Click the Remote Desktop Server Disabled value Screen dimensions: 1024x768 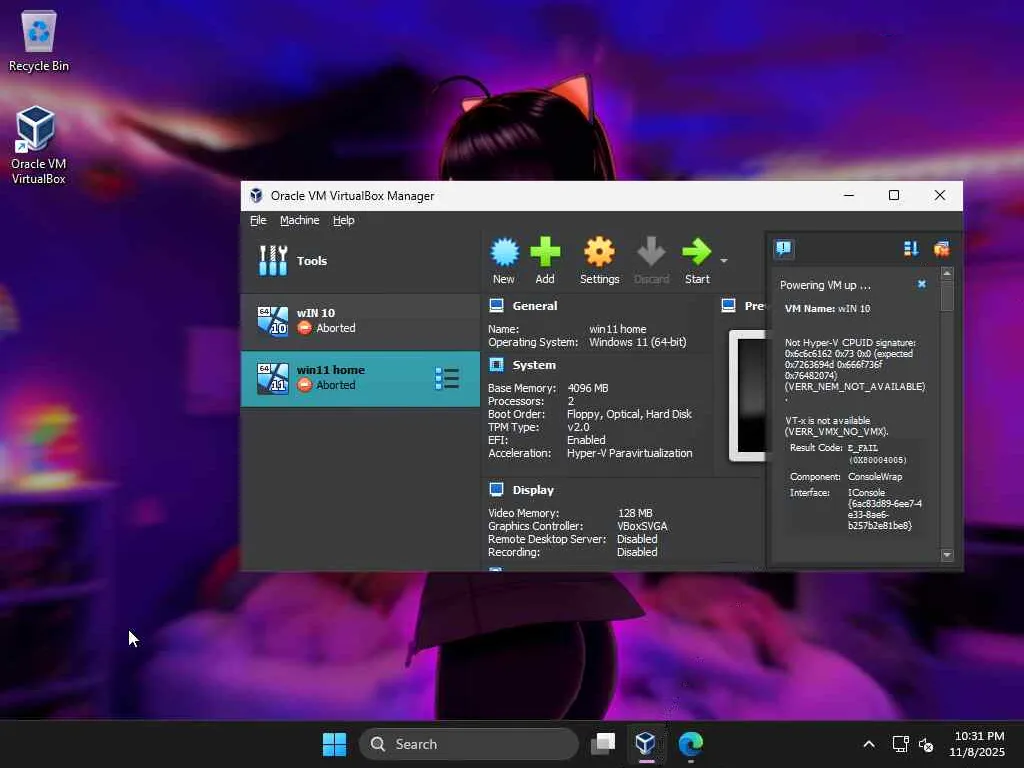click(637, 539)
